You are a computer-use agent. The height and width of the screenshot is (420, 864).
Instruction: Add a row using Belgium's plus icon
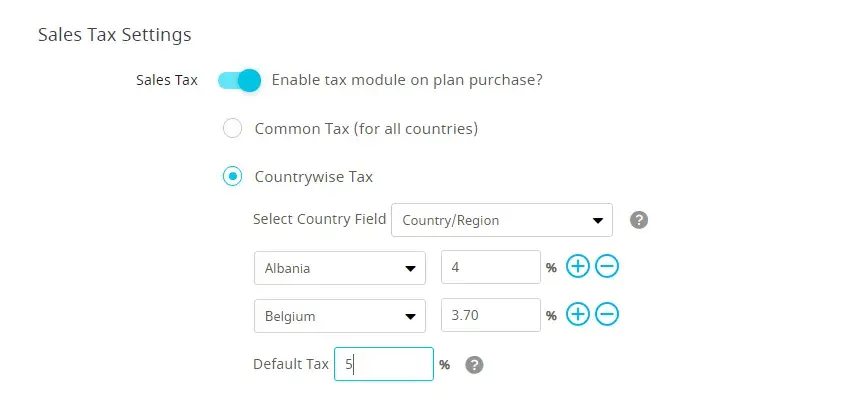pyautogui.click(x=578, y=315)
